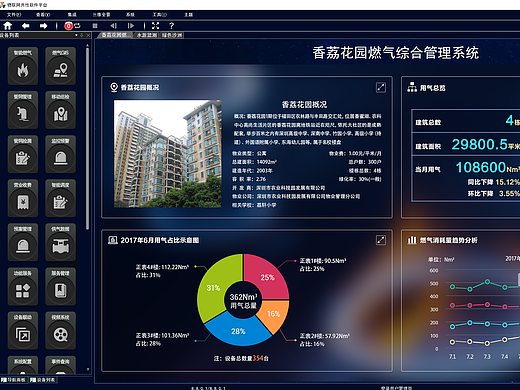
Task: Switch to the 绿色沙洲 tab
Action: pyautogui.click(x=172, y=35)
